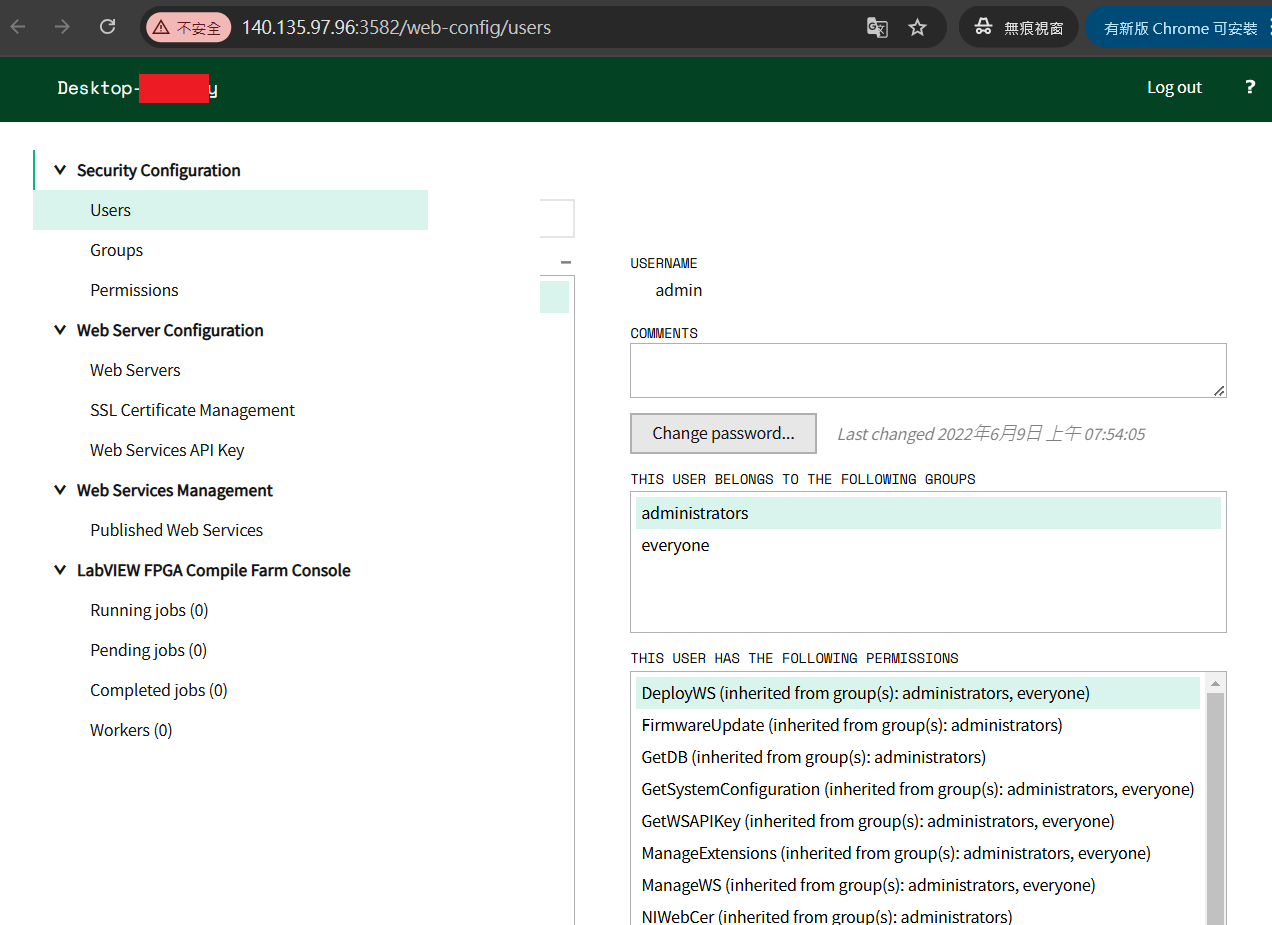Collapse LabVIEW FPGA Compile Farm Console section
1272x925 pixels.
tap(60, 570)
